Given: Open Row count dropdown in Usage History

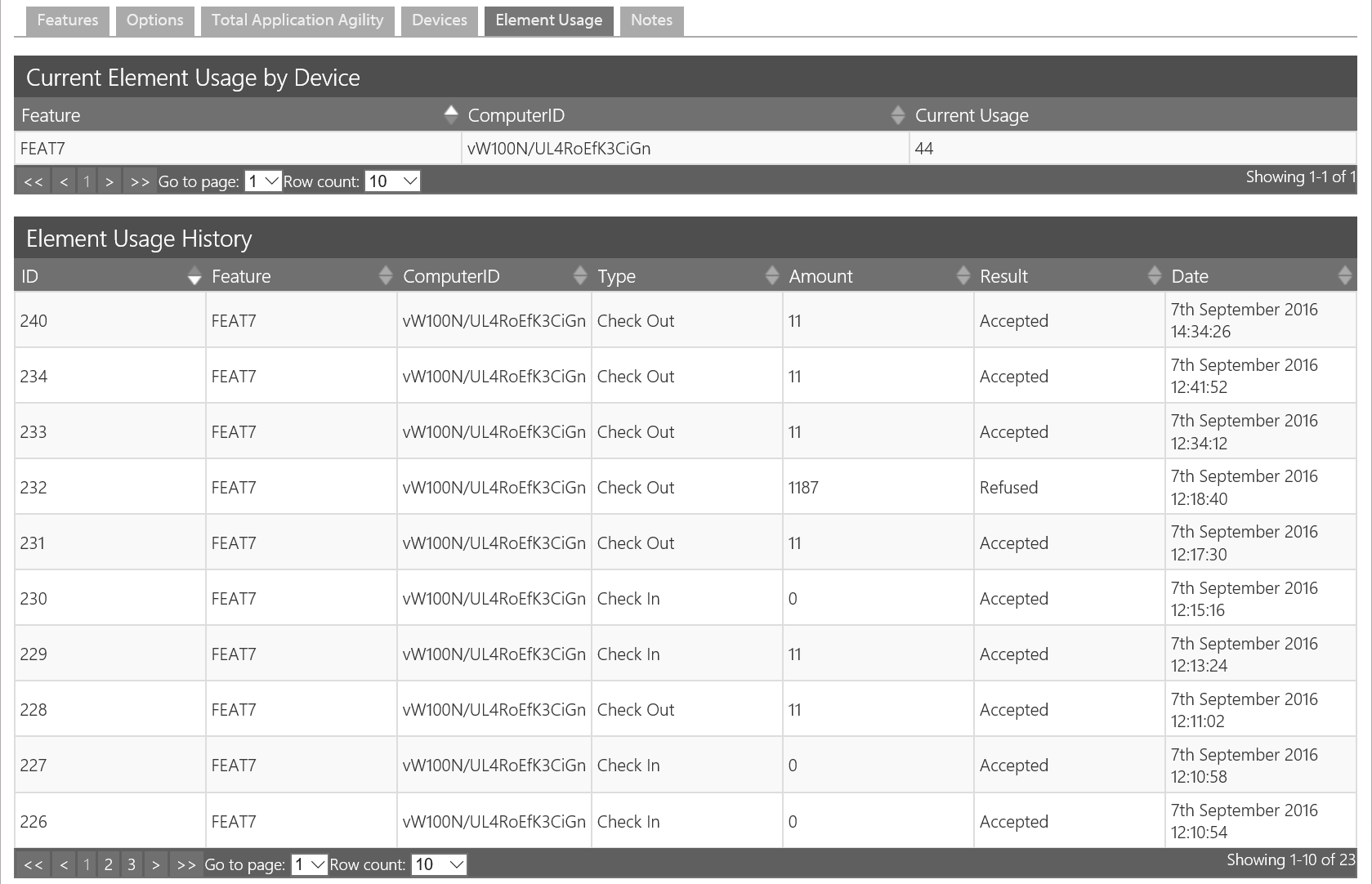Looking at the screenshot, I should tap(439, 864).
